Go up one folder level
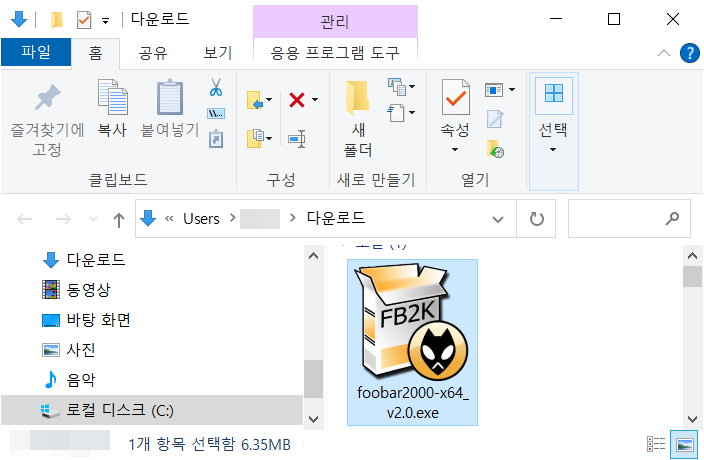This screenshot has height=460, width=704. pos(119,219)
